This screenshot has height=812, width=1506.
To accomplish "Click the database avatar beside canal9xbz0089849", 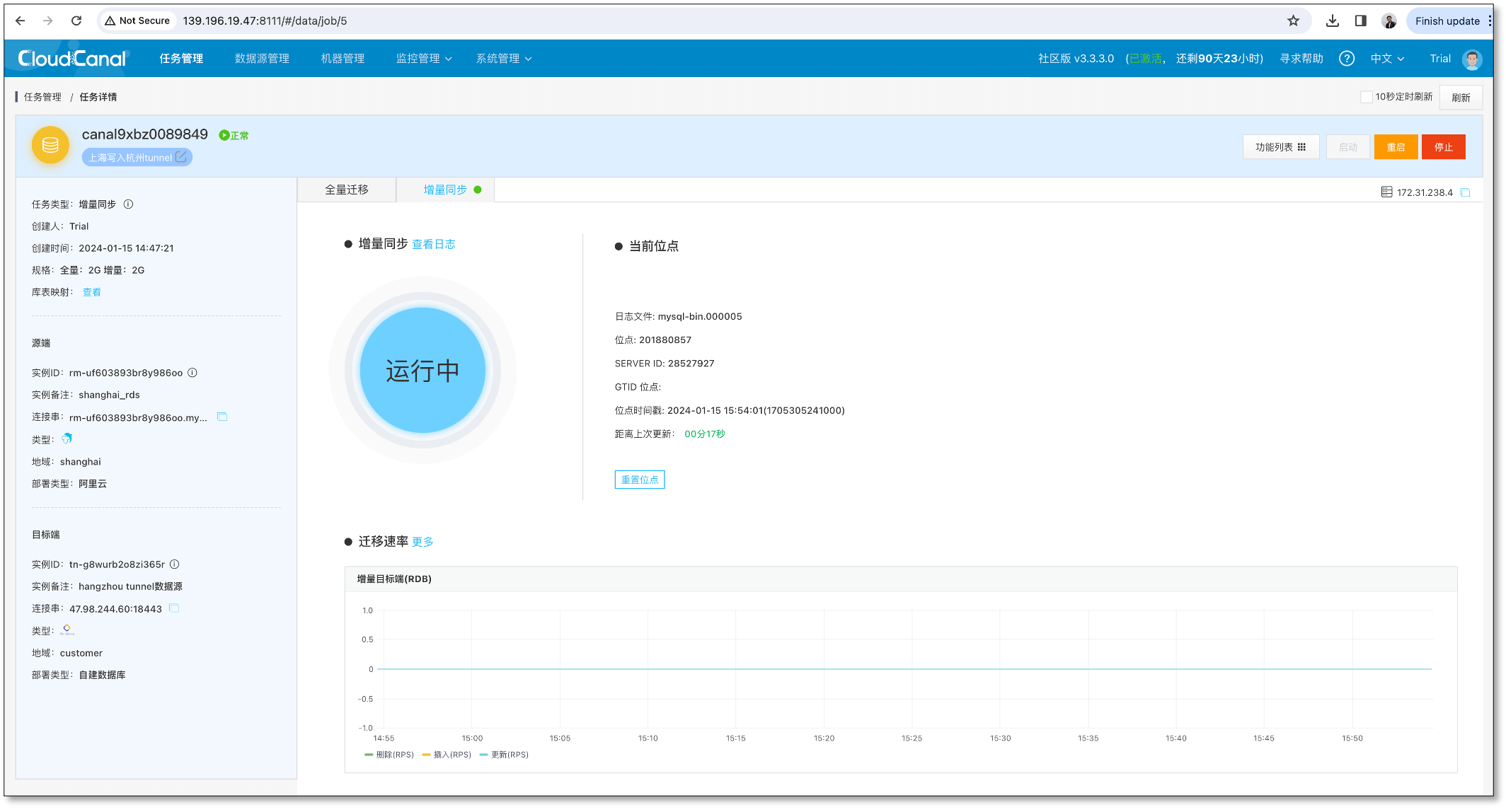I will pyautogui.click(x=50, y=145).
